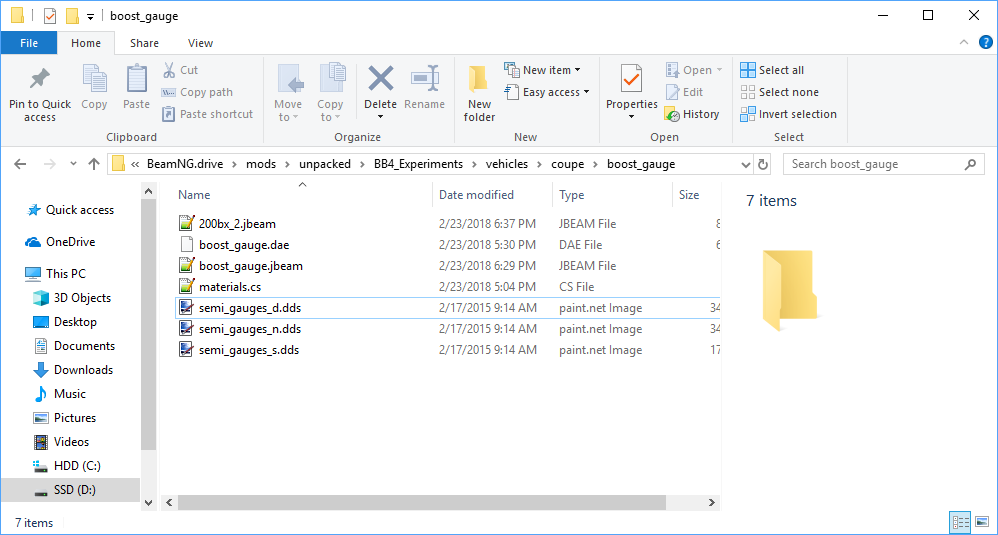Switch to Large icons view
This screenshot has height=535, width=998.
(982, 522)
